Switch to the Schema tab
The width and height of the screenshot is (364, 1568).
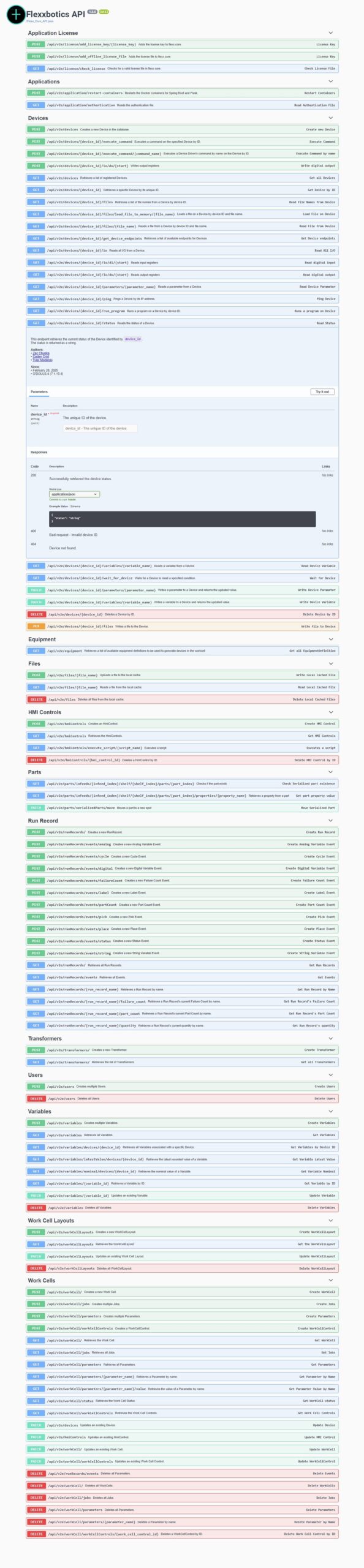(x=75, y=507)
